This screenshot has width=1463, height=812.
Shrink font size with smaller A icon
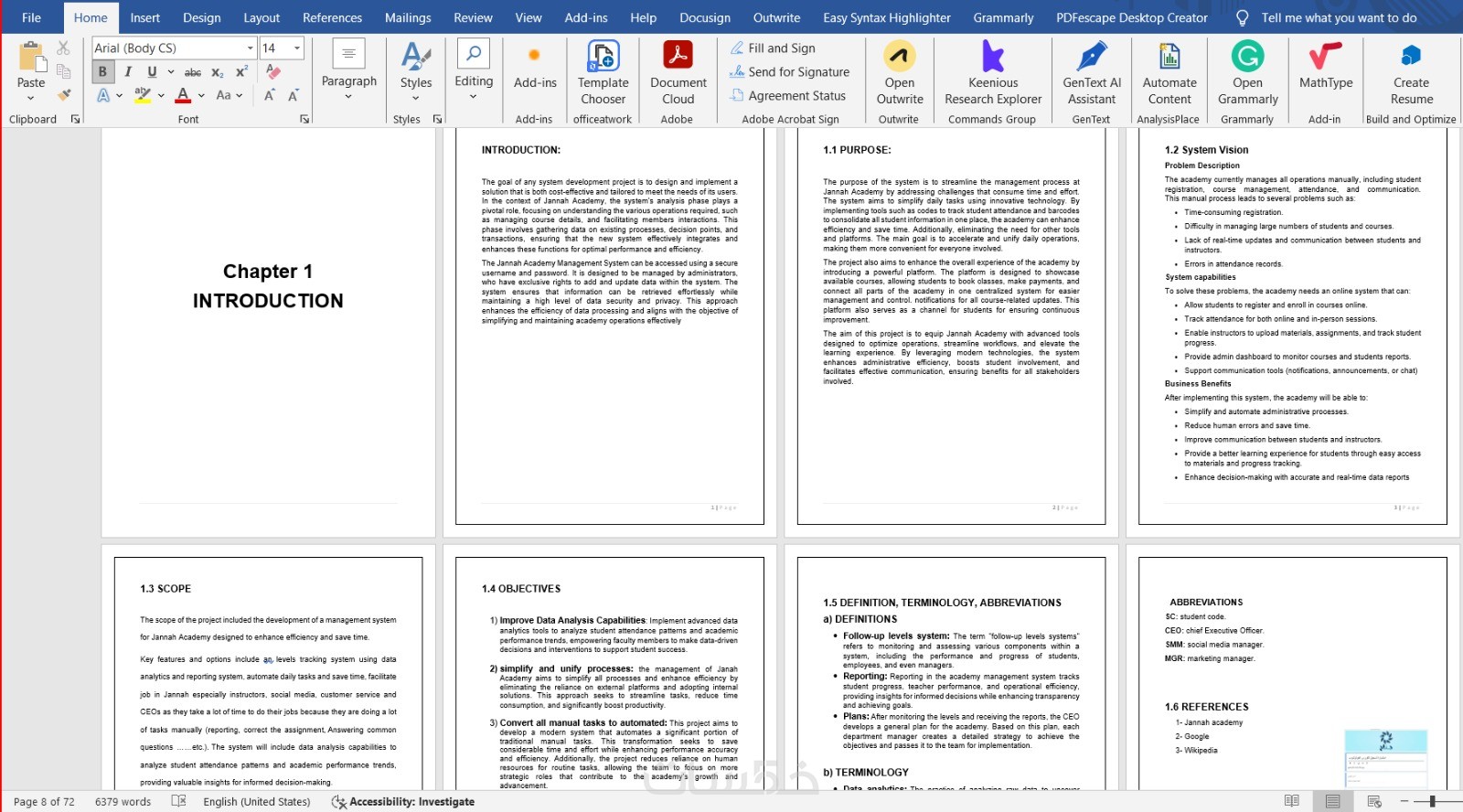(x=293, y=95)
